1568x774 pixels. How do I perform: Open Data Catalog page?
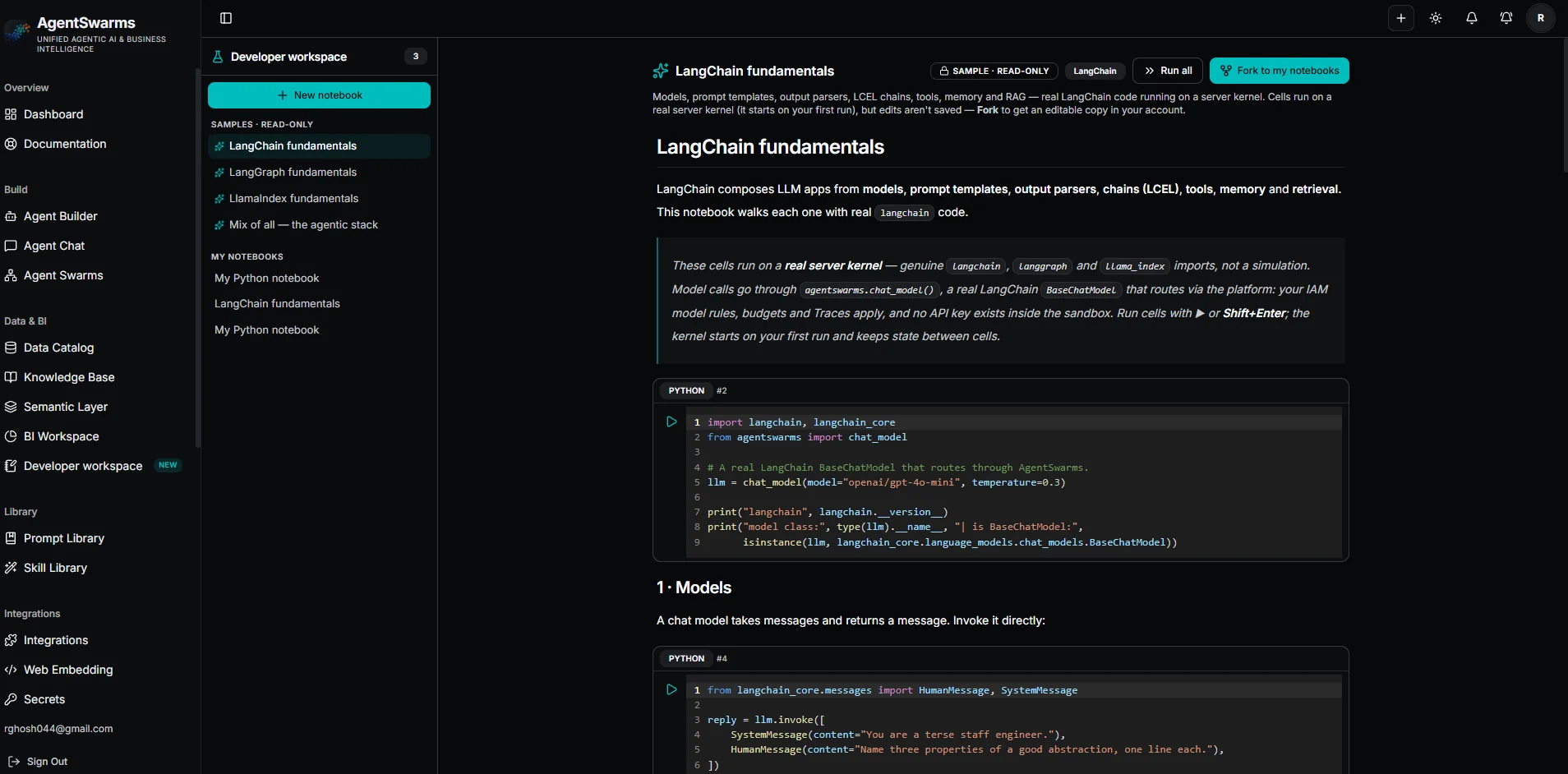58,348
